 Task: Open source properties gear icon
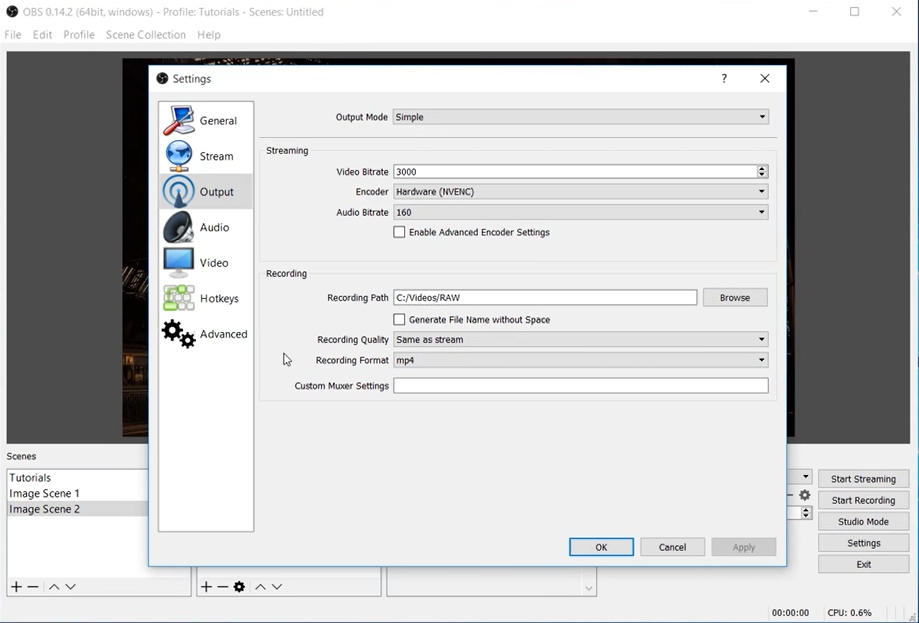click(x=239, y=587)
